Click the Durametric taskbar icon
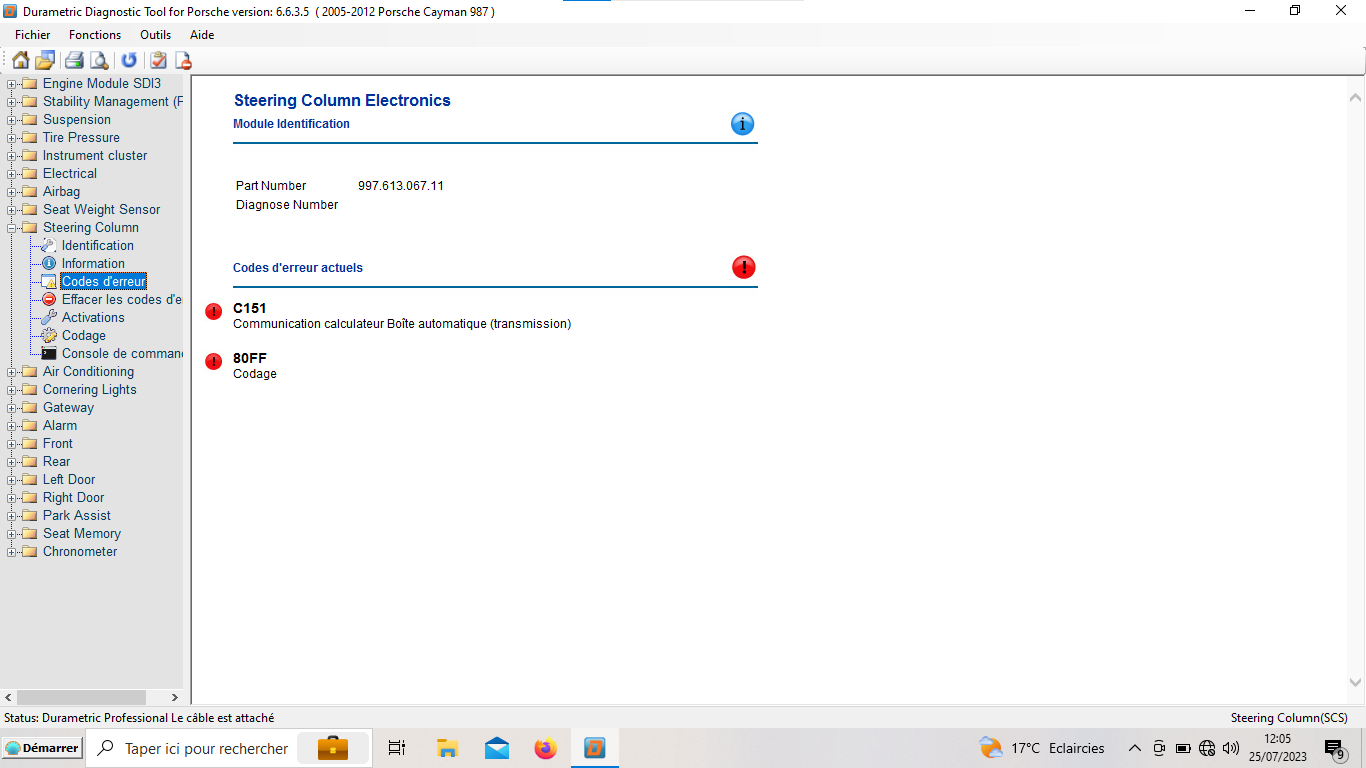The image size is (1366, 768). pyautogui.click(x=595, y=748)
